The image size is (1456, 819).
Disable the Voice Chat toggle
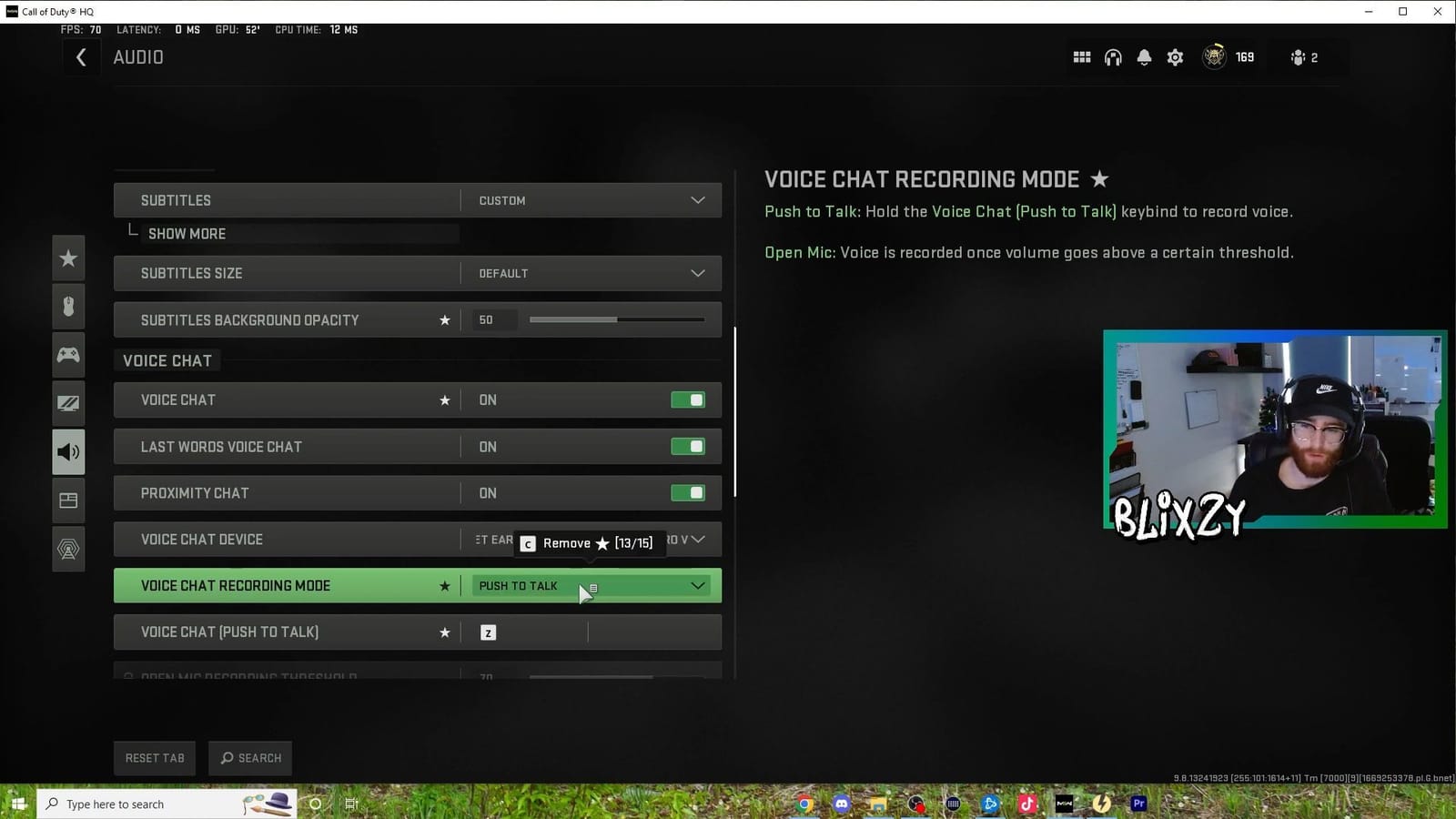click(689, 399)
